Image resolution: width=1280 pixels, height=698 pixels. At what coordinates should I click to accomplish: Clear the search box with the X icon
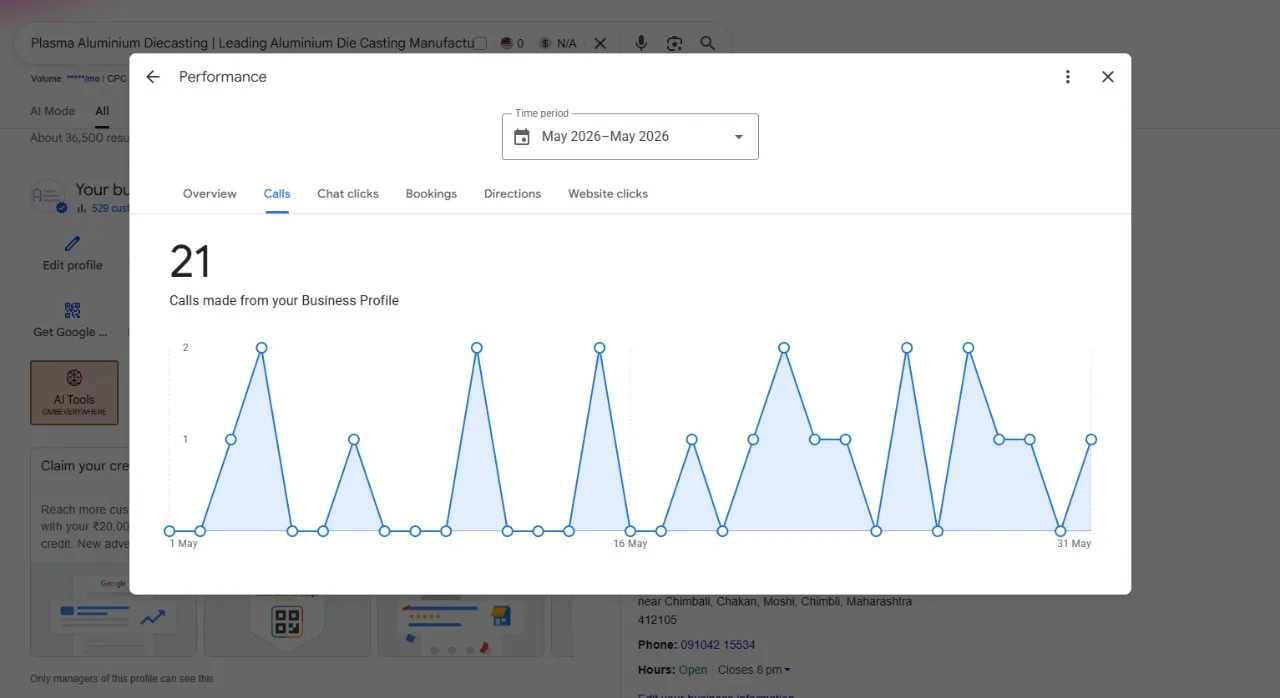click(600, 43)
